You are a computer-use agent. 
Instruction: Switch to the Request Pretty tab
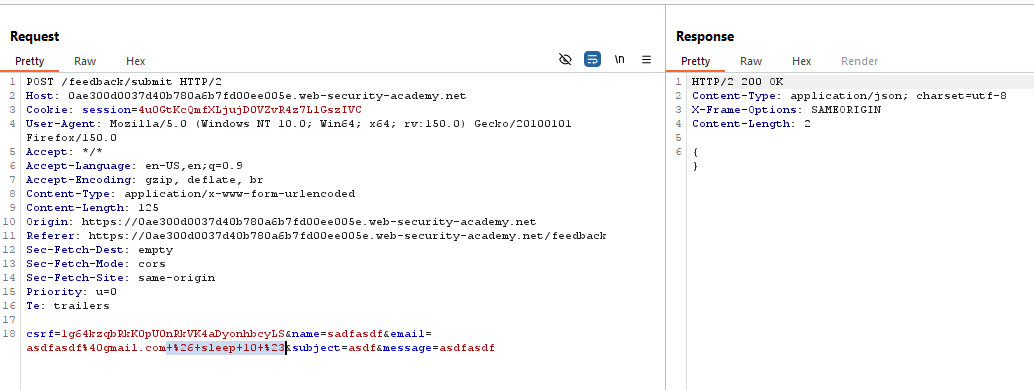click(x=30, y=61)
